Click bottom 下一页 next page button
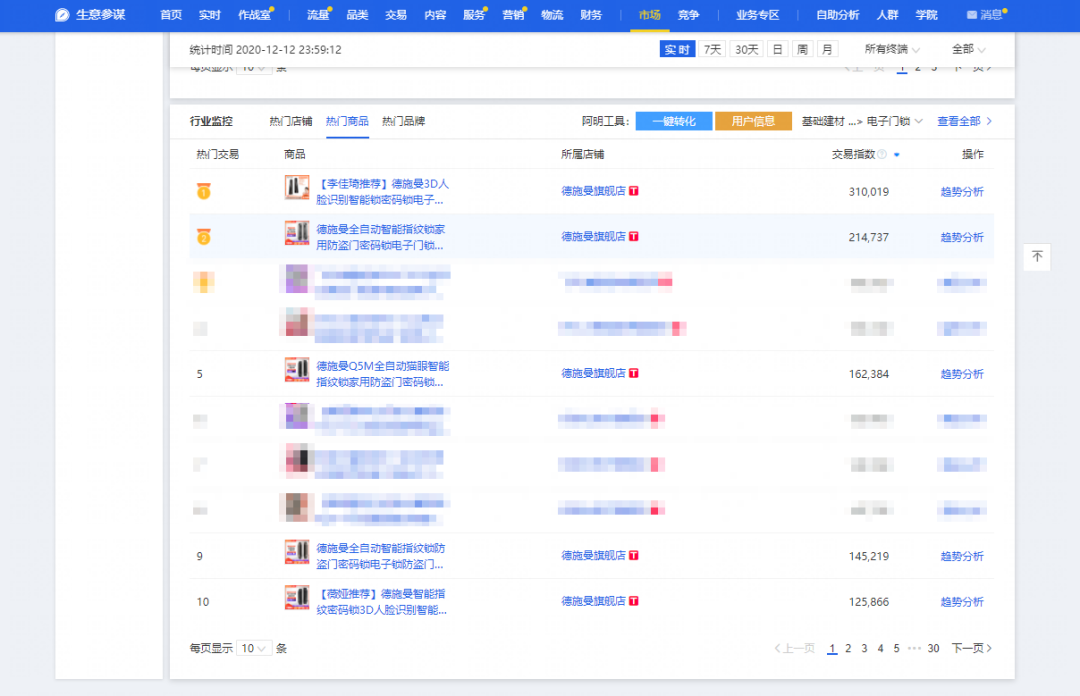Screen dimensions: 1080x696 pos(972,648)
